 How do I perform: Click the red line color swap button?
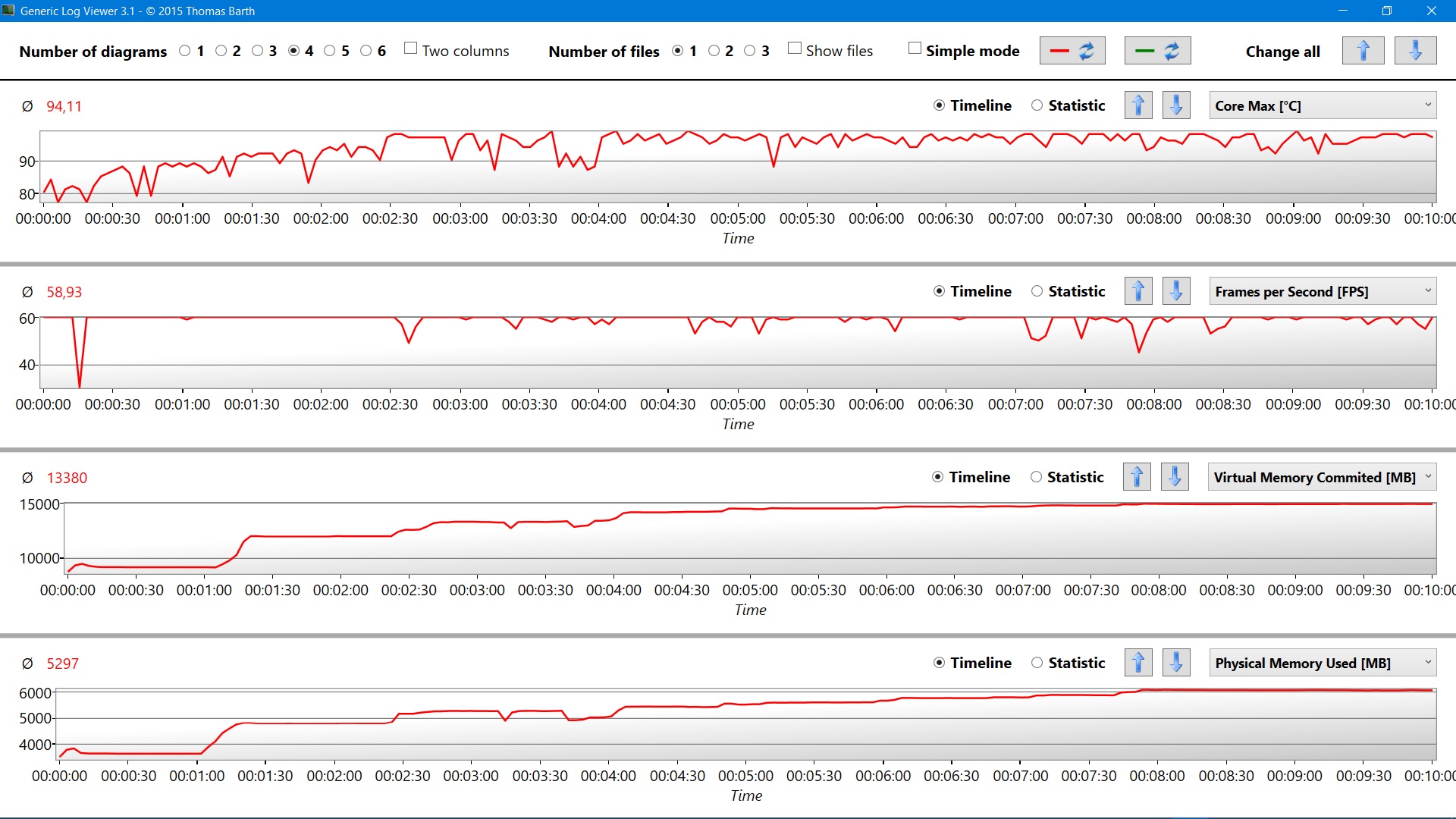point(1072,51)
